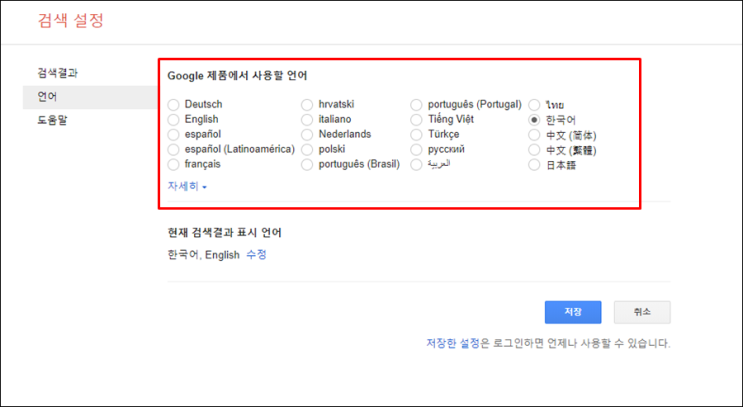Click the 취소 cancel button

642,312
